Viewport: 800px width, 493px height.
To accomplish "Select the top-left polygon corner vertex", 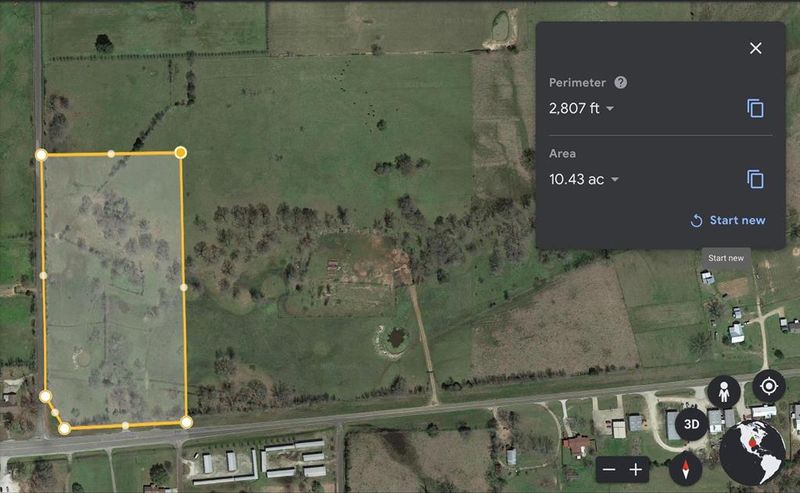I will (41, 155).
